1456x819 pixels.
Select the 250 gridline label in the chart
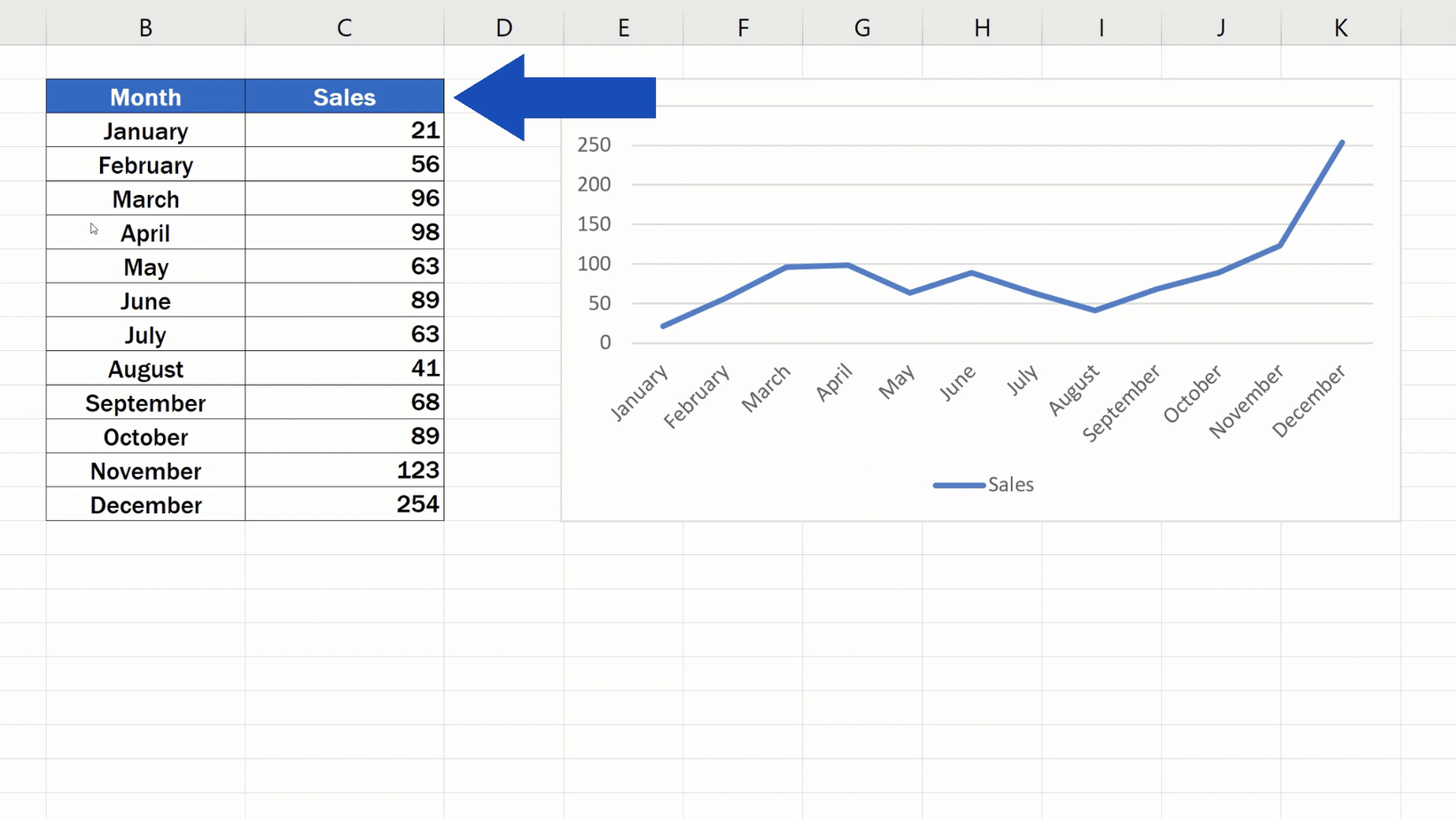tap(596, 144)
